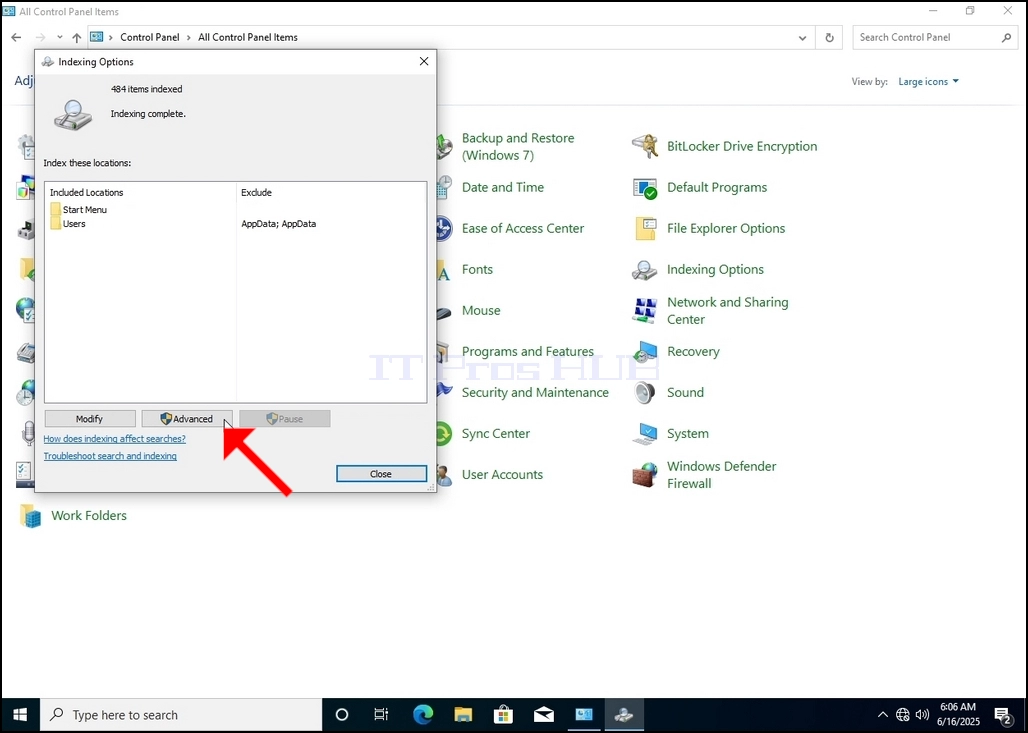Open File Explorer from taskbar
The width and height of the screenshot is (1028, 733).
(x=464, y=715)
